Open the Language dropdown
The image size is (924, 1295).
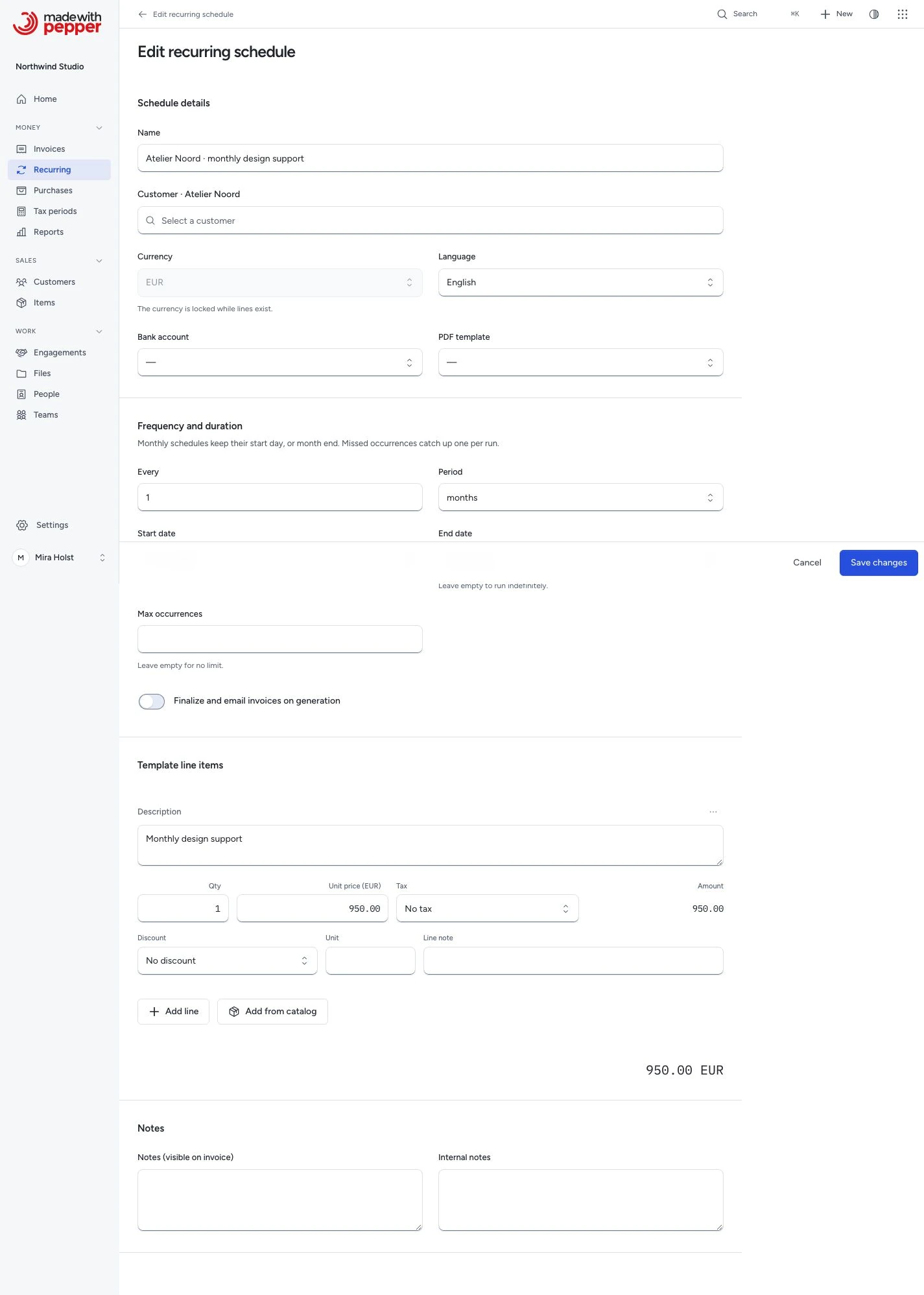click(x=580, y=283)
